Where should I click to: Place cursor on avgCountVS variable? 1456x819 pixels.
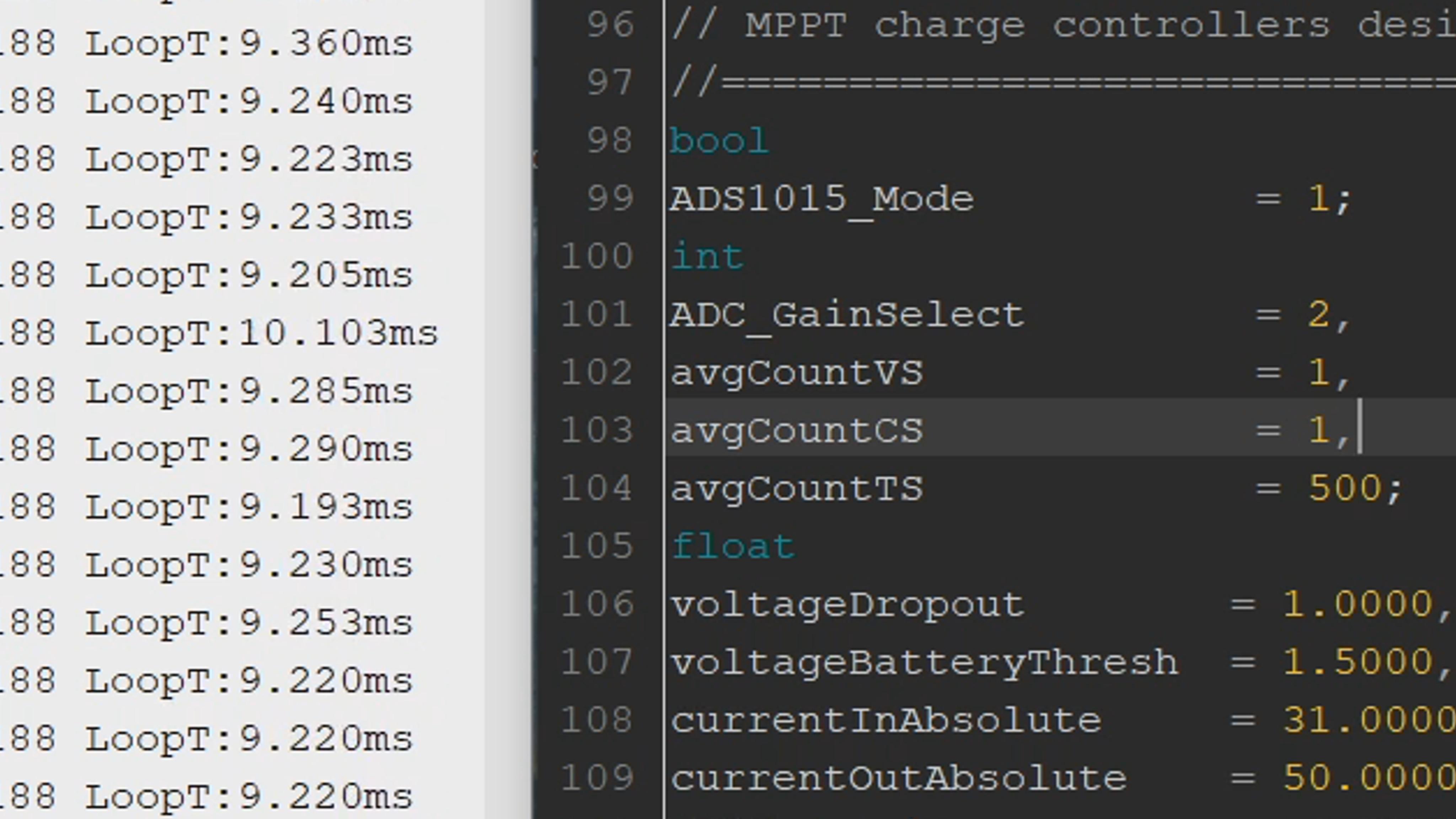coord(797,373)
